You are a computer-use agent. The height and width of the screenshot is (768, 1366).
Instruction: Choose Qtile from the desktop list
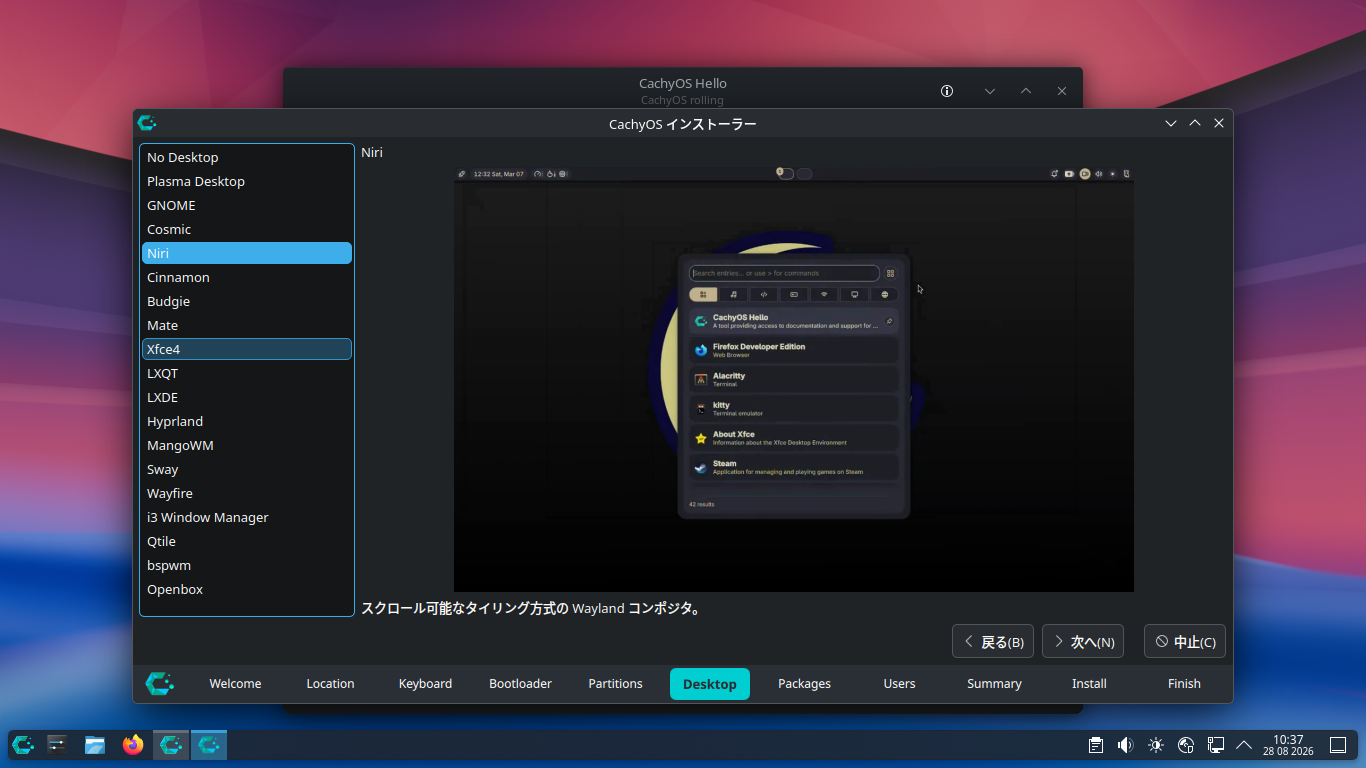(x=247, y=541)
